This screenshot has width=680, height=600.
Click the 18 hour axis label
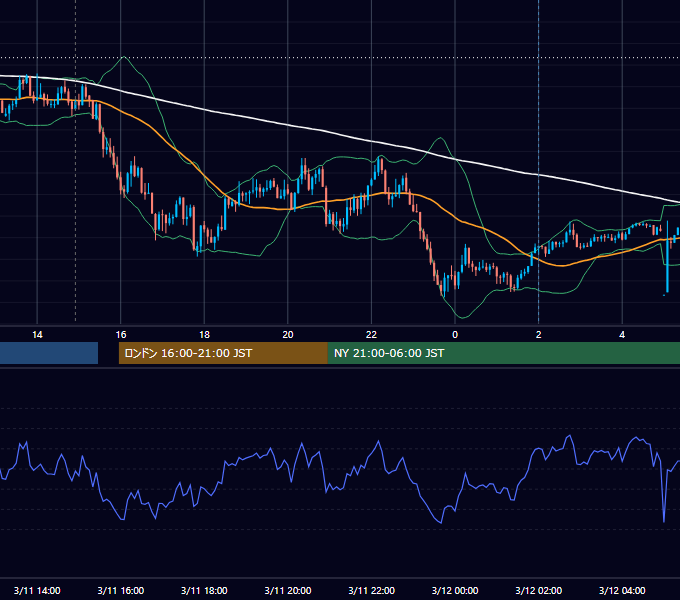click(x=204, y=335)
